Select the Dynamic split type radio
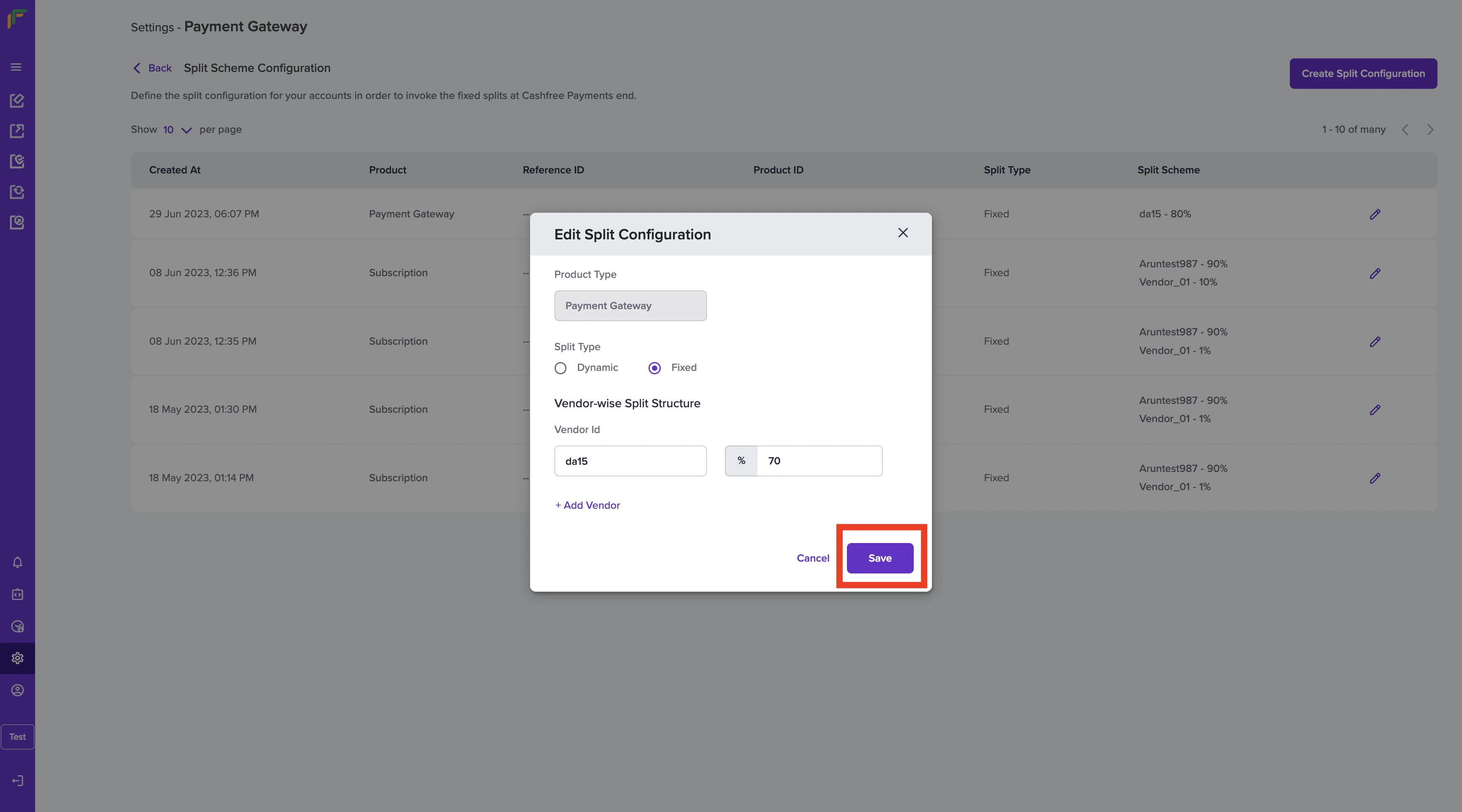The image size is (1462, 812). pyautogui.click(x=560, y=368)
